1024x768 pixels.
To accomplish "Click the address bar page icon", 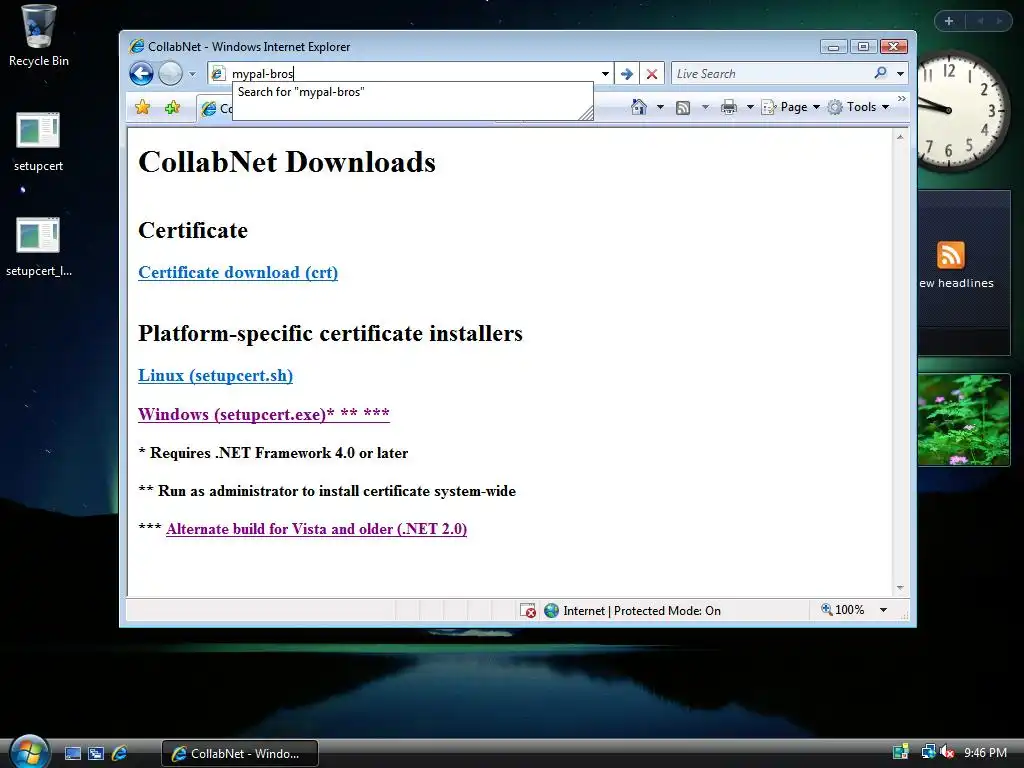I will (218, 74).
